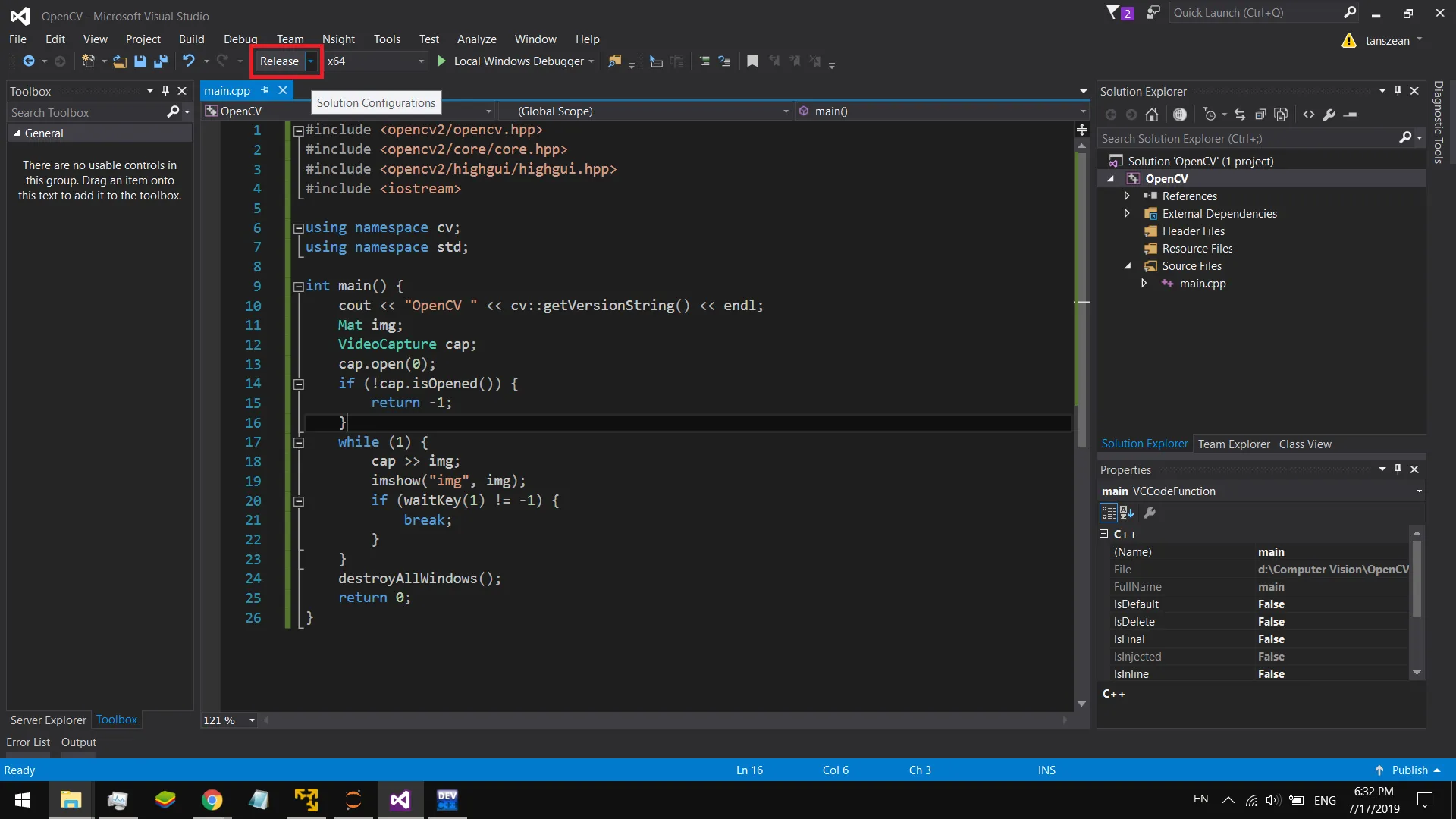Viewport: 1456px width, 819px height.
Task: Toggle pin on main.cpp tab
Action: [x=265, y=90]
